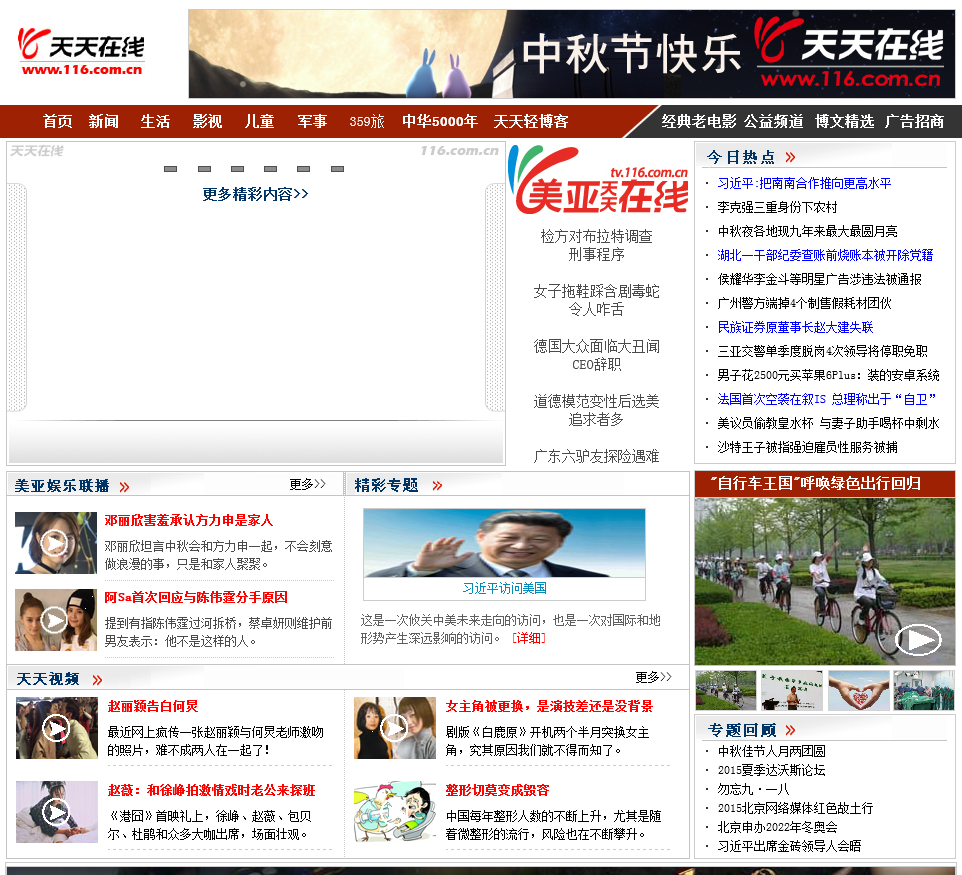The width and height of the screenshot is (962, 875).
Task: Select the surgery room thumbnail
Action: pyautogui.click(x=924, y=691)
